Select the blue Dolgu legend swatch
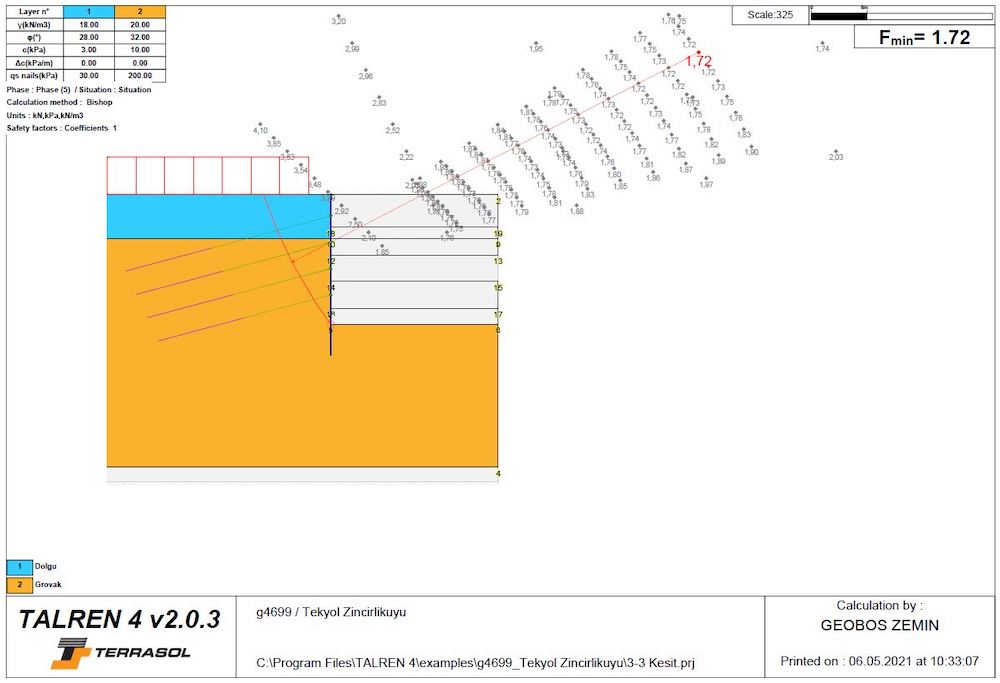The width and height of the screenshot is (1000, 683). [19, 566]
